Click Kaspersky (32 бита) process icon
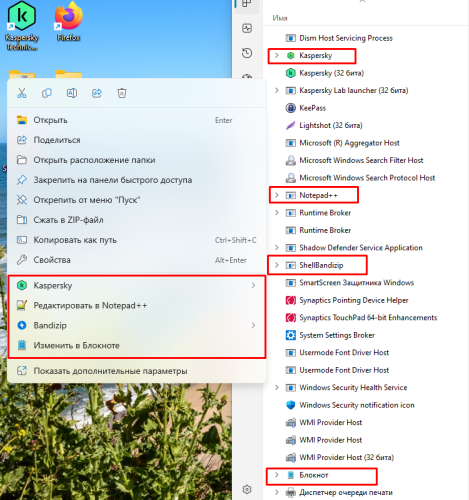This screenshot has width=469, height=500. (x=291, y=73)
